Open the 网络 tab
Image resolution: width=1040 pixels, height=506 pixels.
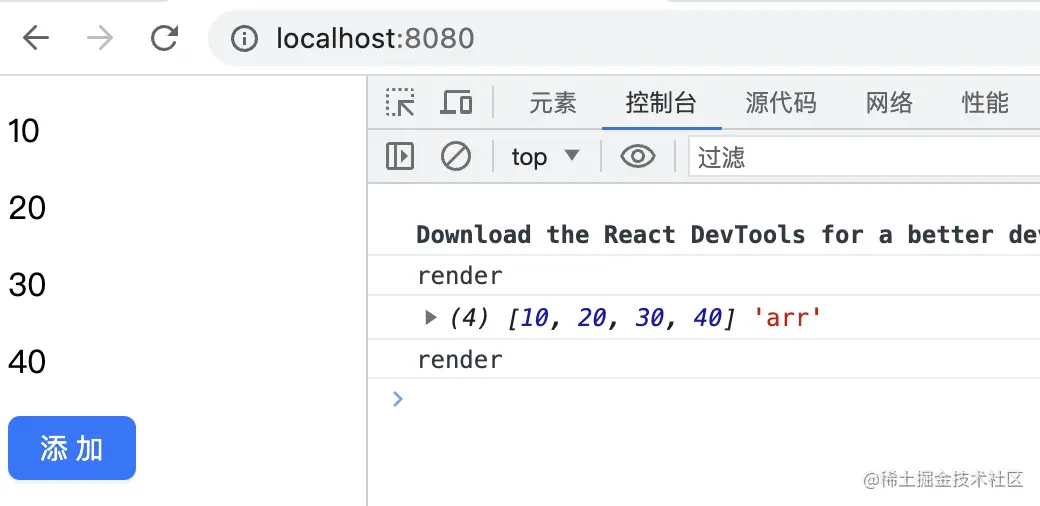click(889, 103)
